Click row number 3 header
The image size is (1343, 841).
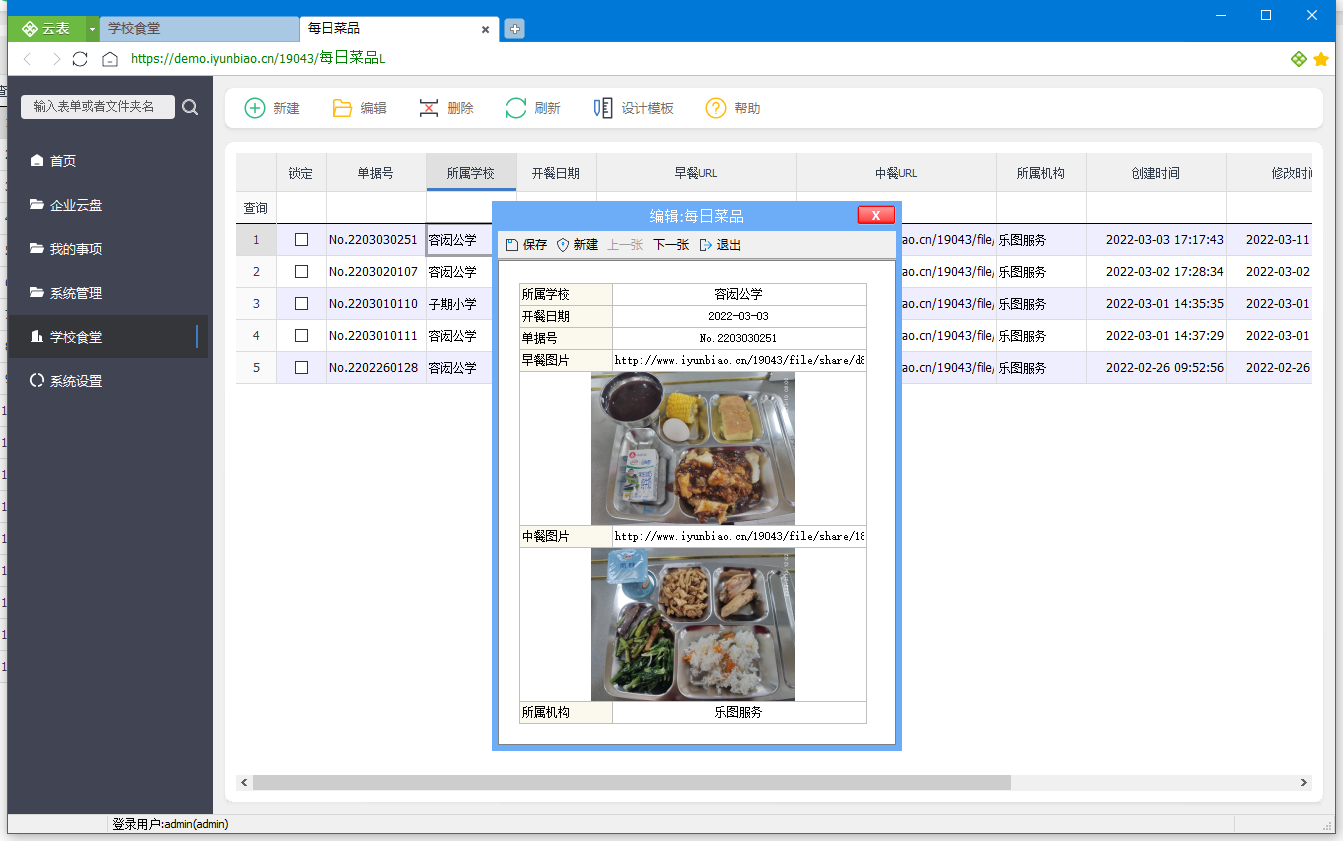click(x=256, y=304)
